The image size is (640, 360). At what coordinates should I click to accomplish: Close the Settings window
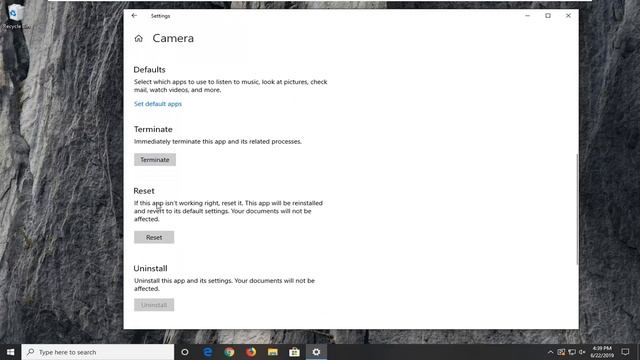click(568, 16)
